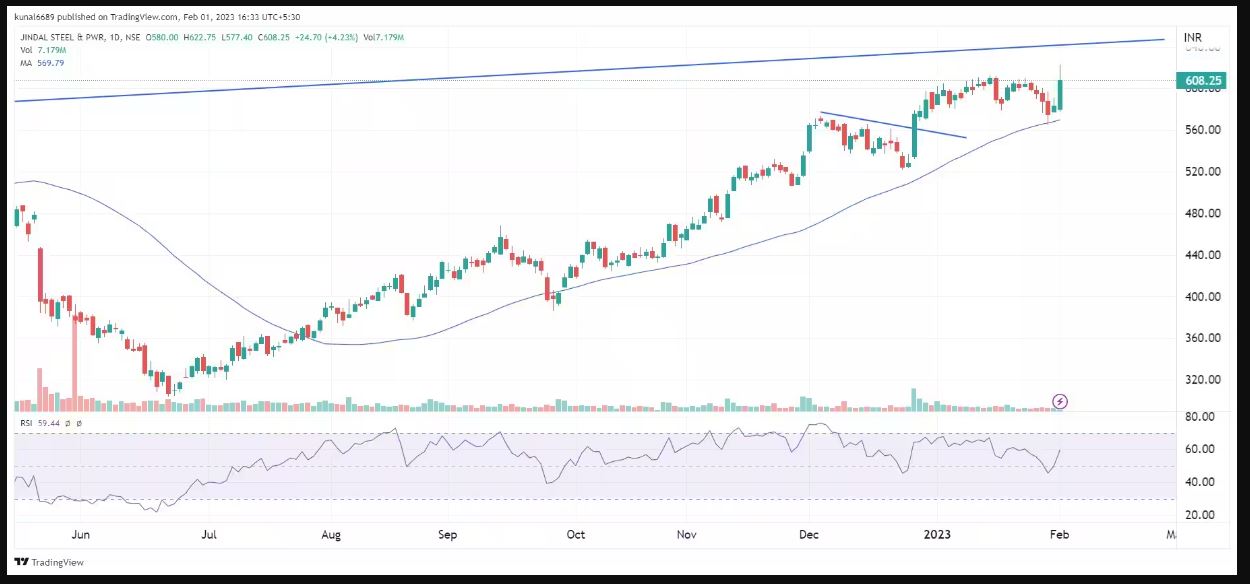
Task: Select the MA 569.79 indicator legend
Action: tap(41, 62)
